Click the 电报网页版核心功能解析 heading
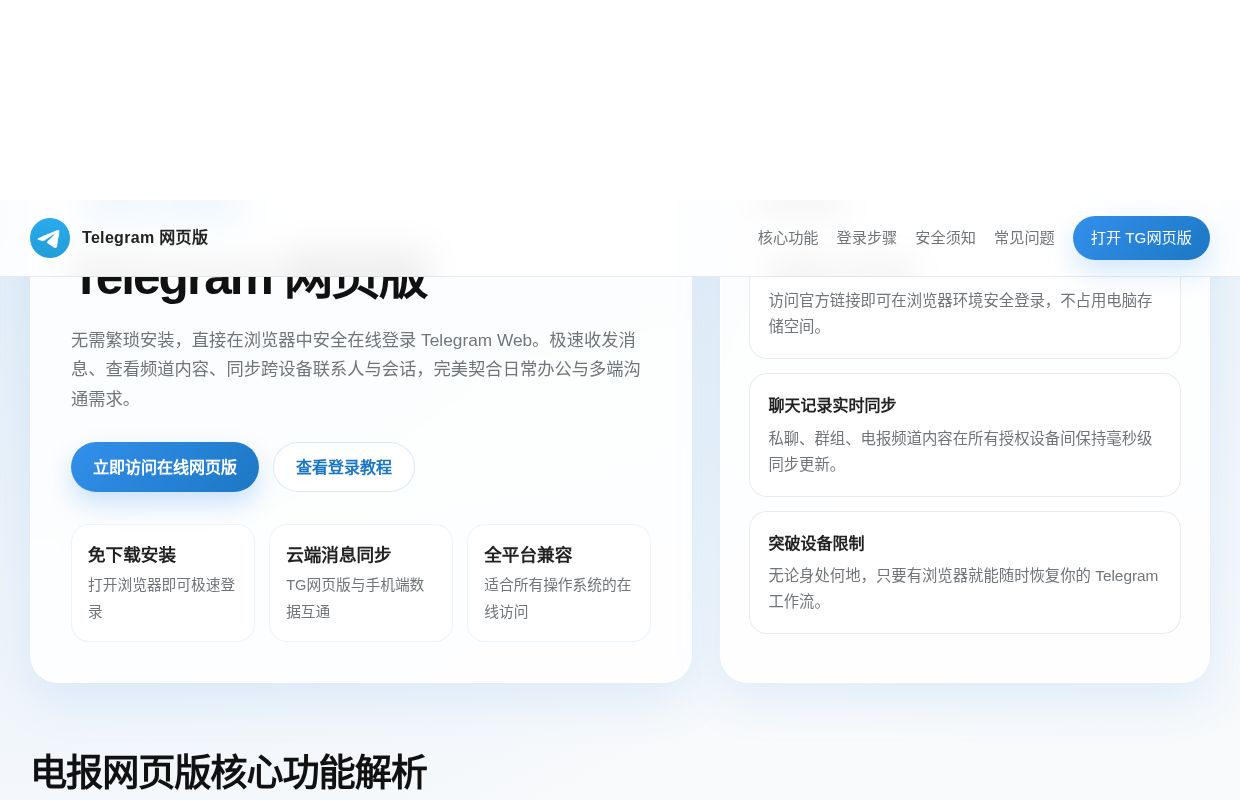Viewport: 1240px width, 800px height. tap(229, 772)
